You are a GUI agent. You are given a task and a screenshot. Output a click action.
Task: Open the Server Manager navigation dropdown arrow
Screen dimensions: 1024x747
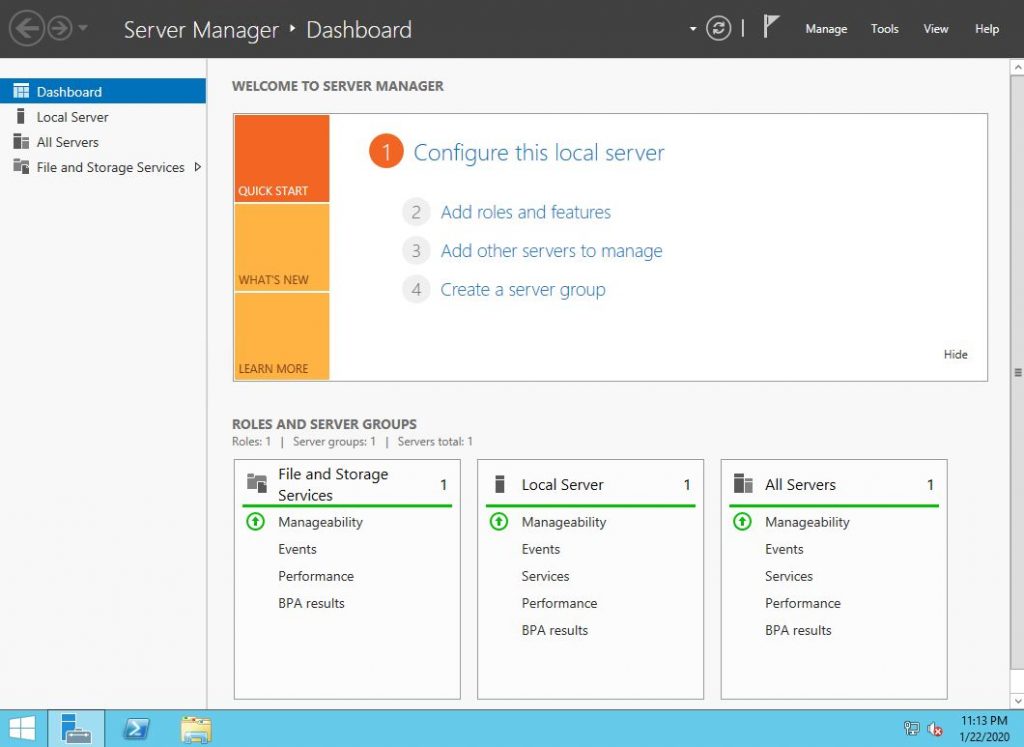[693, 28]
